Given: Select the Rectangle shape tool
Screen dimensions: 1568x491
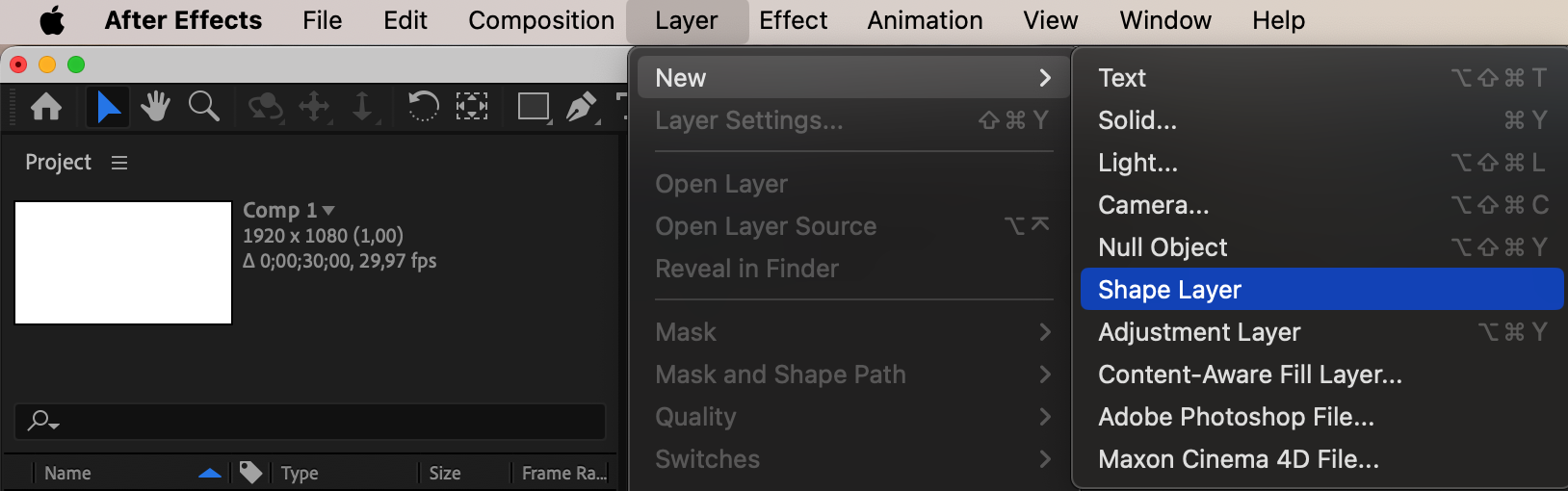Looking at the screenshot, I should pyautogui.click(x=534, y=106).
